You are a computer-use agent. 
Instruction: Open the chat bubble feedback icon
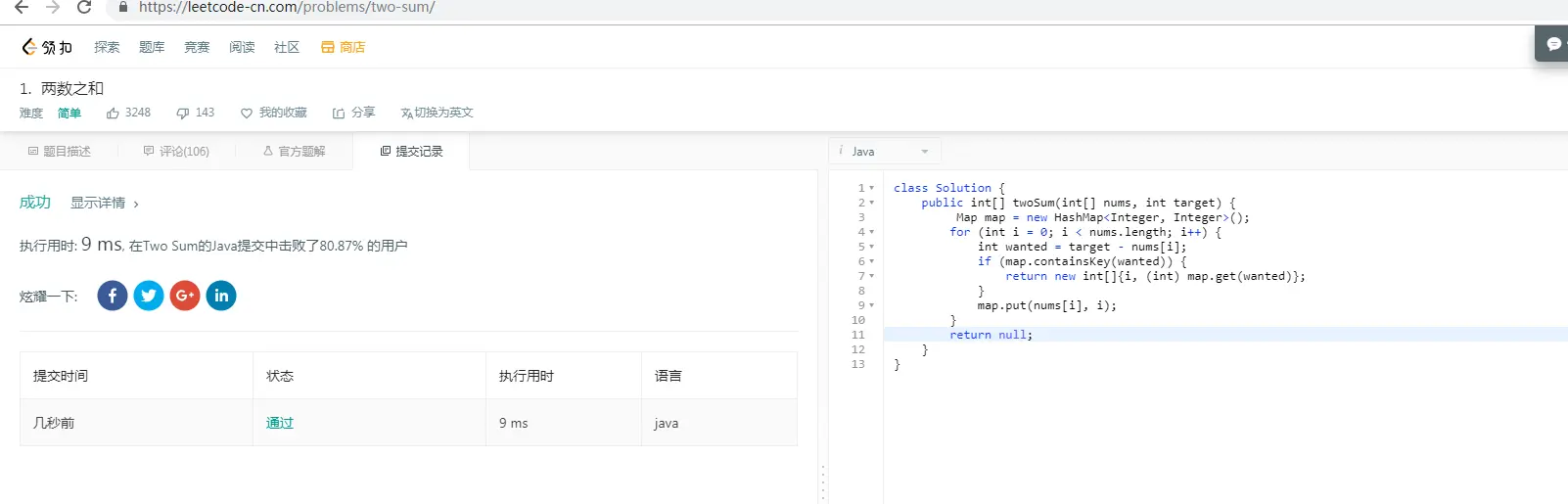[1553, 44]
